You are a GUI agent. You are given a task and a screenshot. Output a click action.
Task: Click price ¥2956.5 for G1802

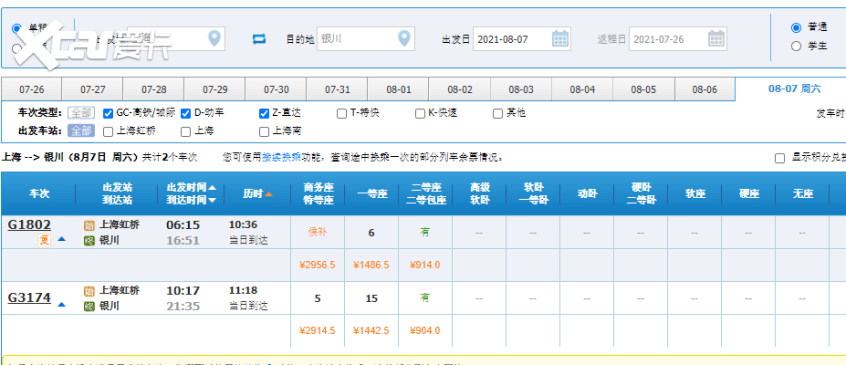coord(317,265)
